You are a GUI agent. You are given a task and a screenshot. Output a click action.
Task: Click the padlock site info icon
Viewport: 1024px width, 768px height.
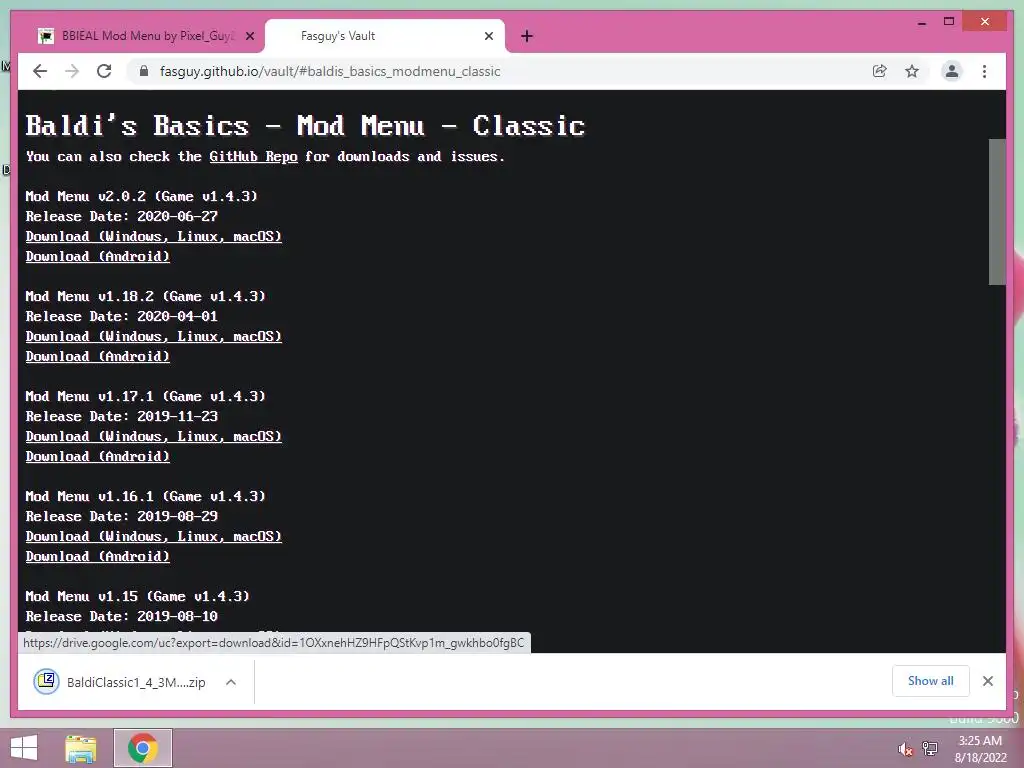[x=144, y=71]
